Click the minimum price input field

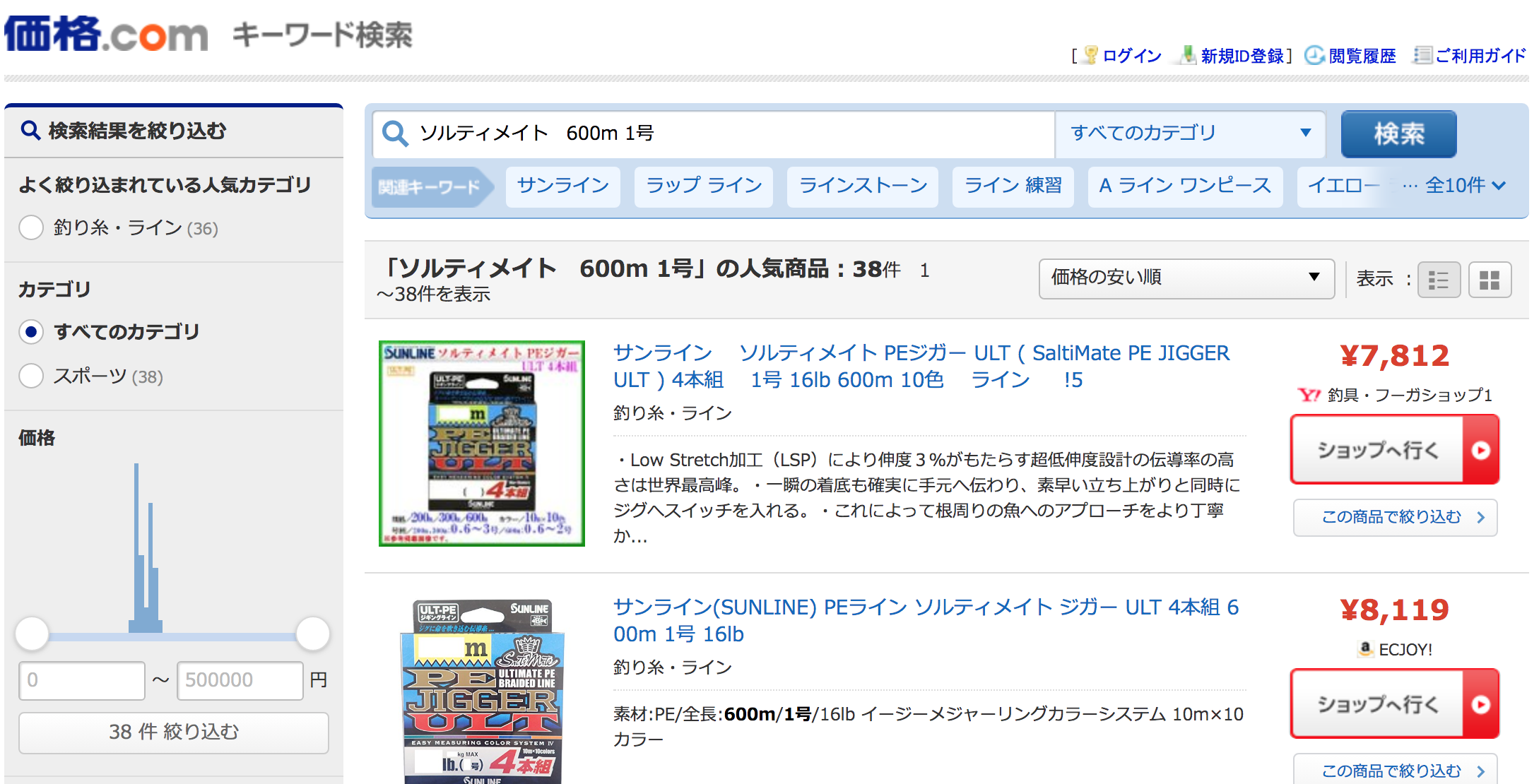pos(82,680)
